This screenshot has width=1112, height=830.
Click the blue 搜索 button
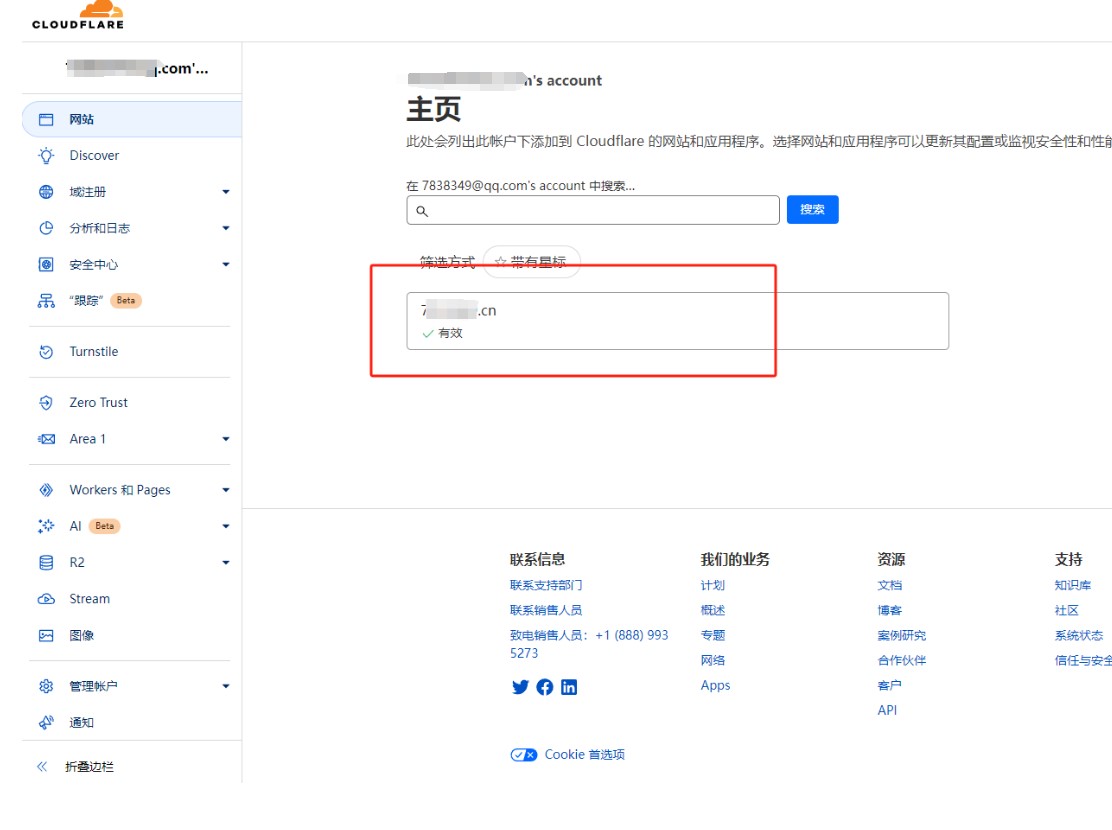point(812,210)
